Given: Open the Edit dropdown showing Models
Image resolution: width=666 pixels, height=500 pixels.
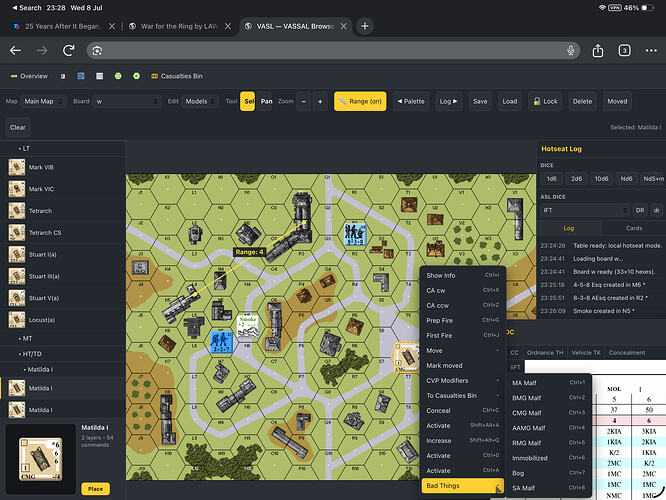Looking at the screenshot, I should (x=200, y=101).
